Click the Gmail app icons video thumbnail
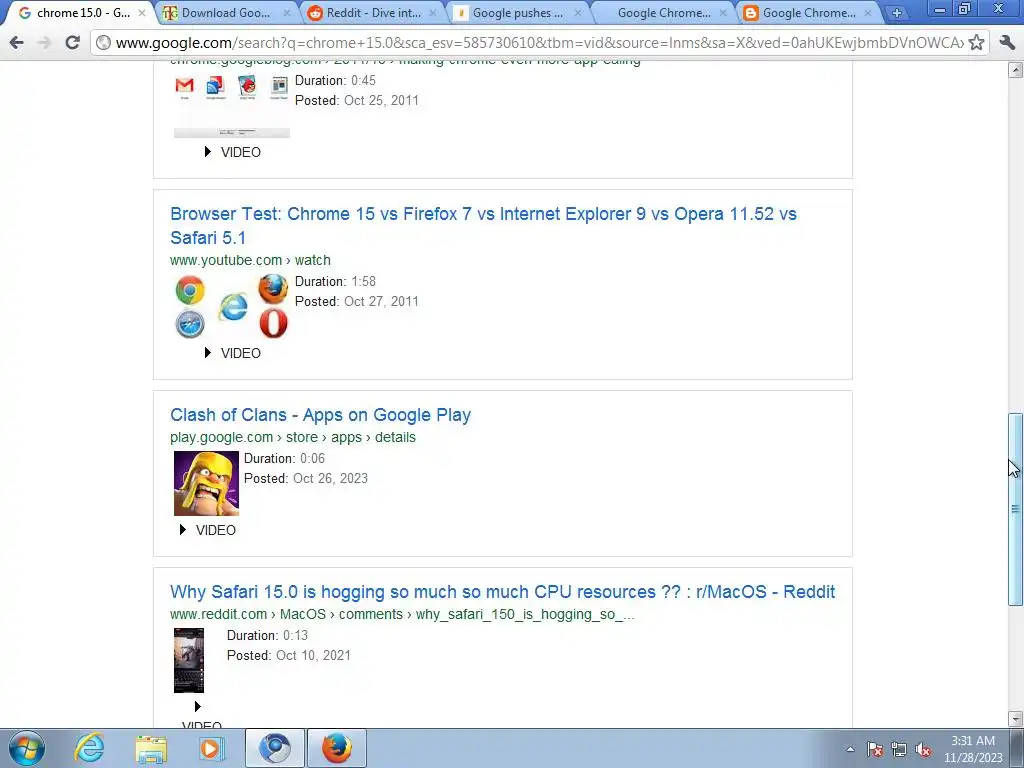This screenshot has height=768, width=1024. tap(232, 106)
